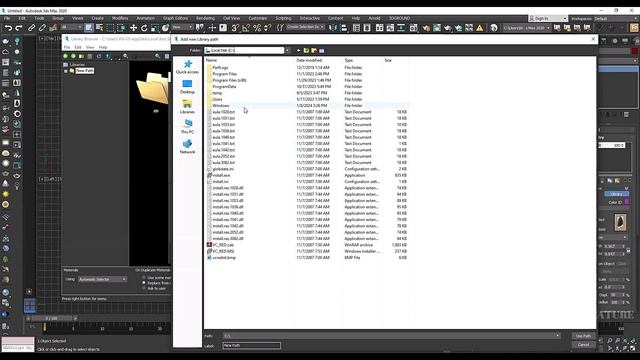Viewport: 640px width, 360px height.
Task: Select the Program Files folder
Action: coord(224,74)
